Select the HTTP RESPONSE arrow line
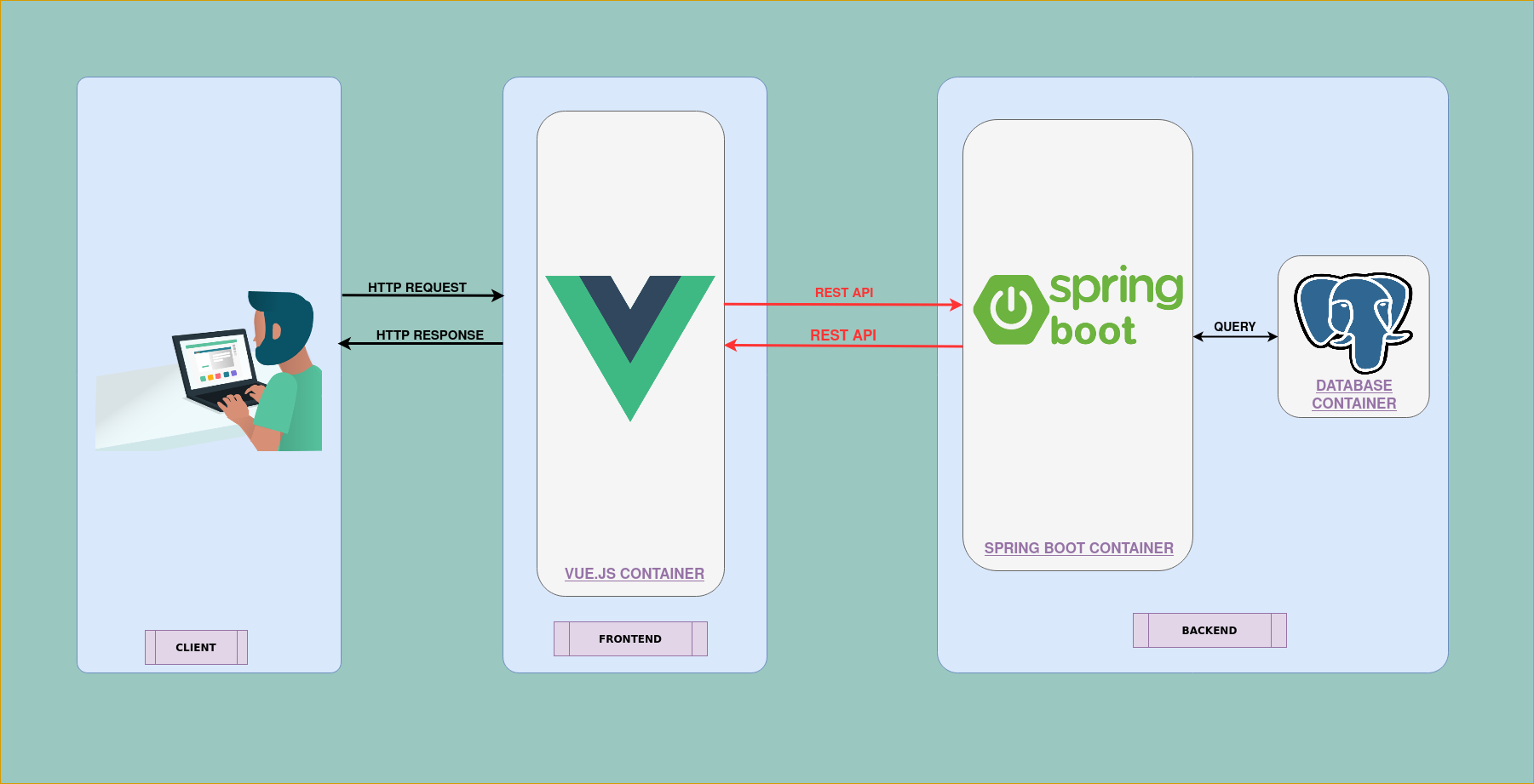 click(421, 344)
